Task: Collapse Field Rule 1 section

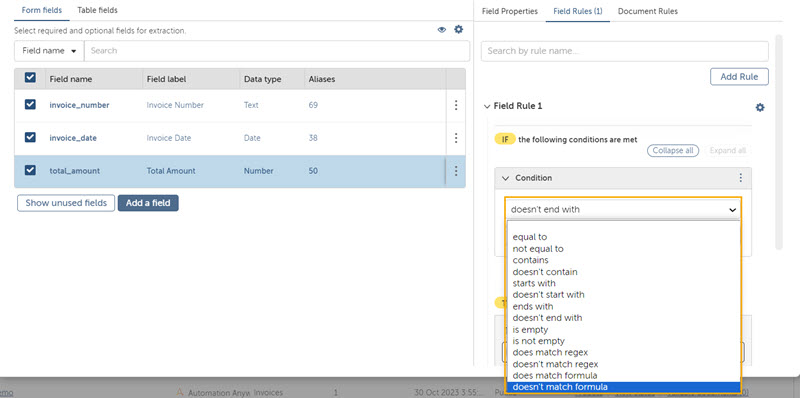Action: pos(486,106)
